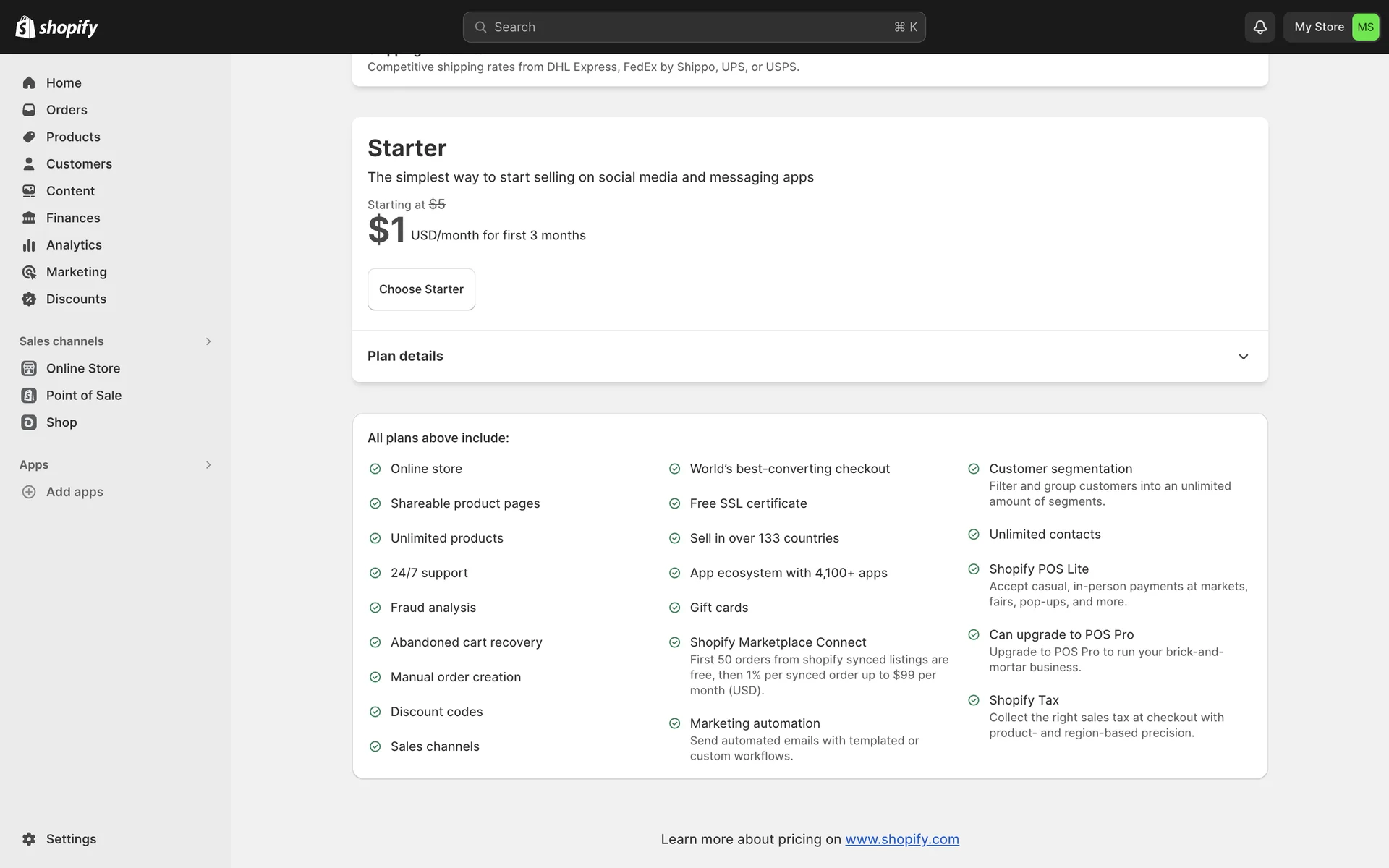This screenshot has height=868, width=1389.
Task: Open Discounts badge icon
Action: 29,299
